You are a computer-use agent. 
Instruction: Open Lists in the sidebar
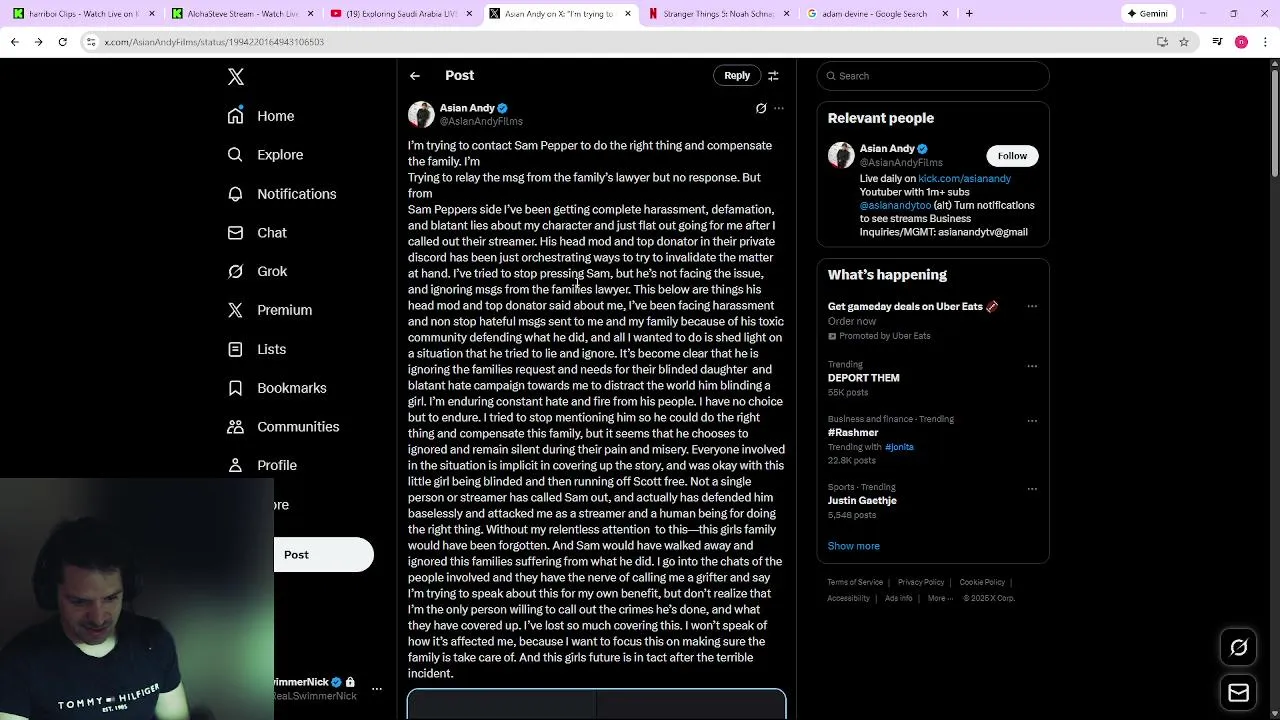click(x=257, y=349)
